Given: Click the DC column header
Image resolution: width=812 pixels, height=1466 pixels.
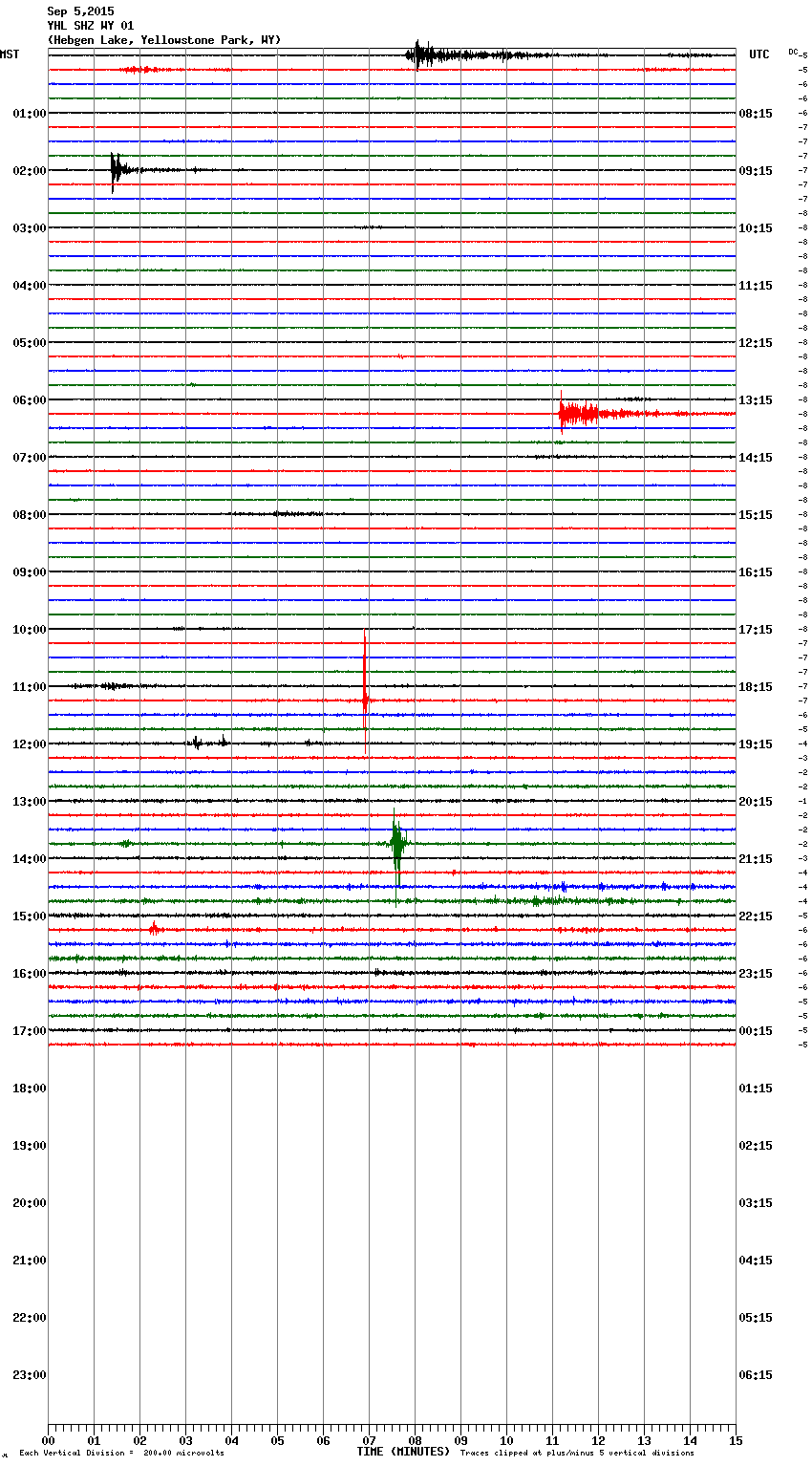Looking at the screenshot, I should coord(793,52).
